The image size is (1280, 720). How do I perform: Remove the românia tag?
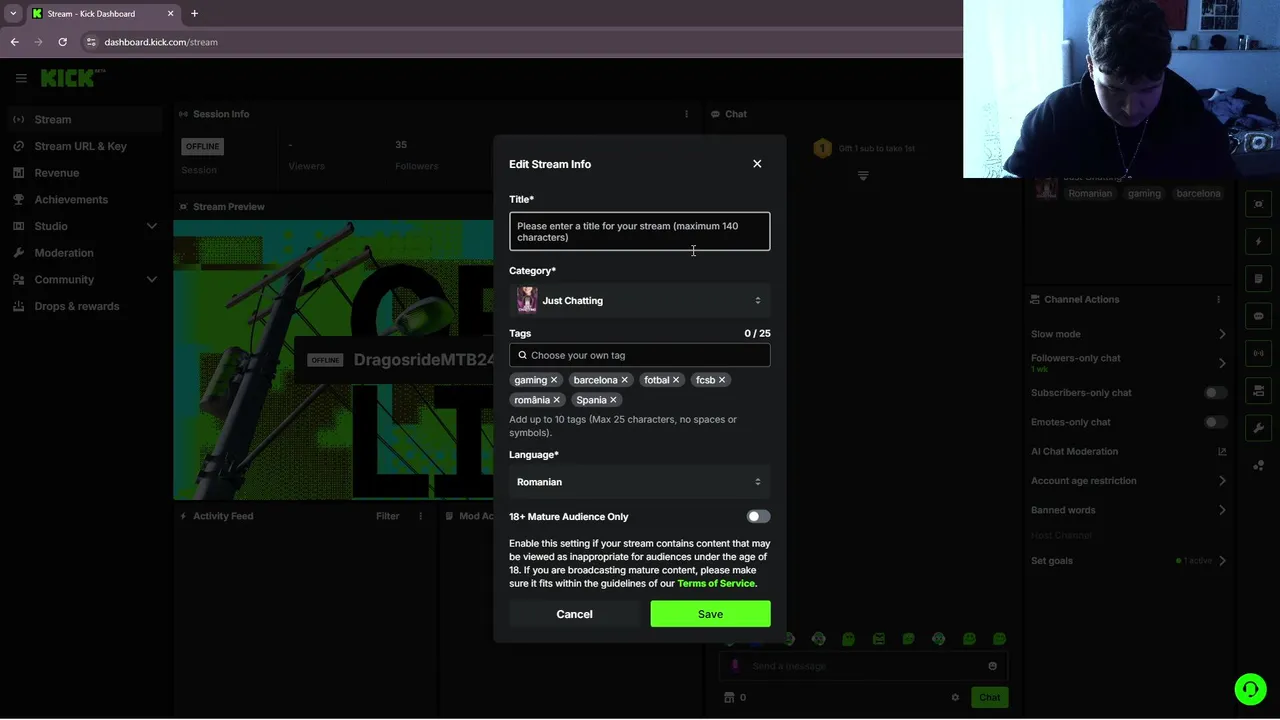(x=557, y=400)
